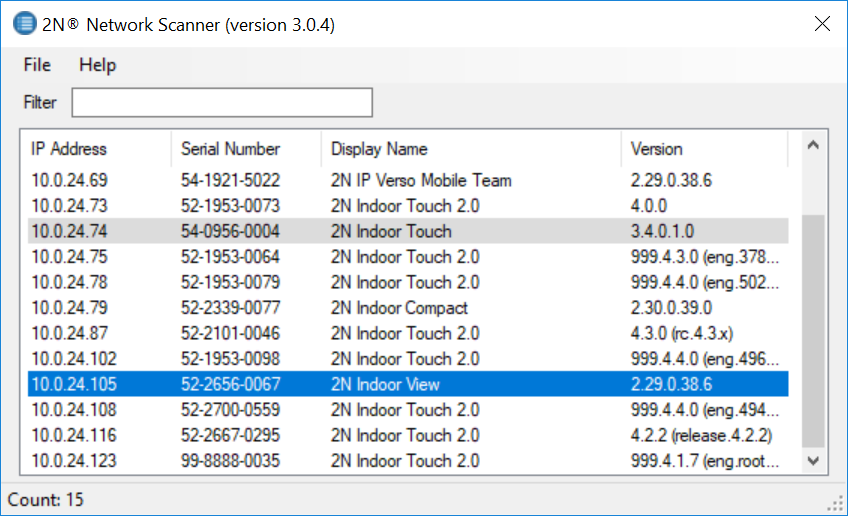This screenshot has width=848, height=516.
Task: Click the 2N Indoor Compact display name
Action: tap(399, 307)
